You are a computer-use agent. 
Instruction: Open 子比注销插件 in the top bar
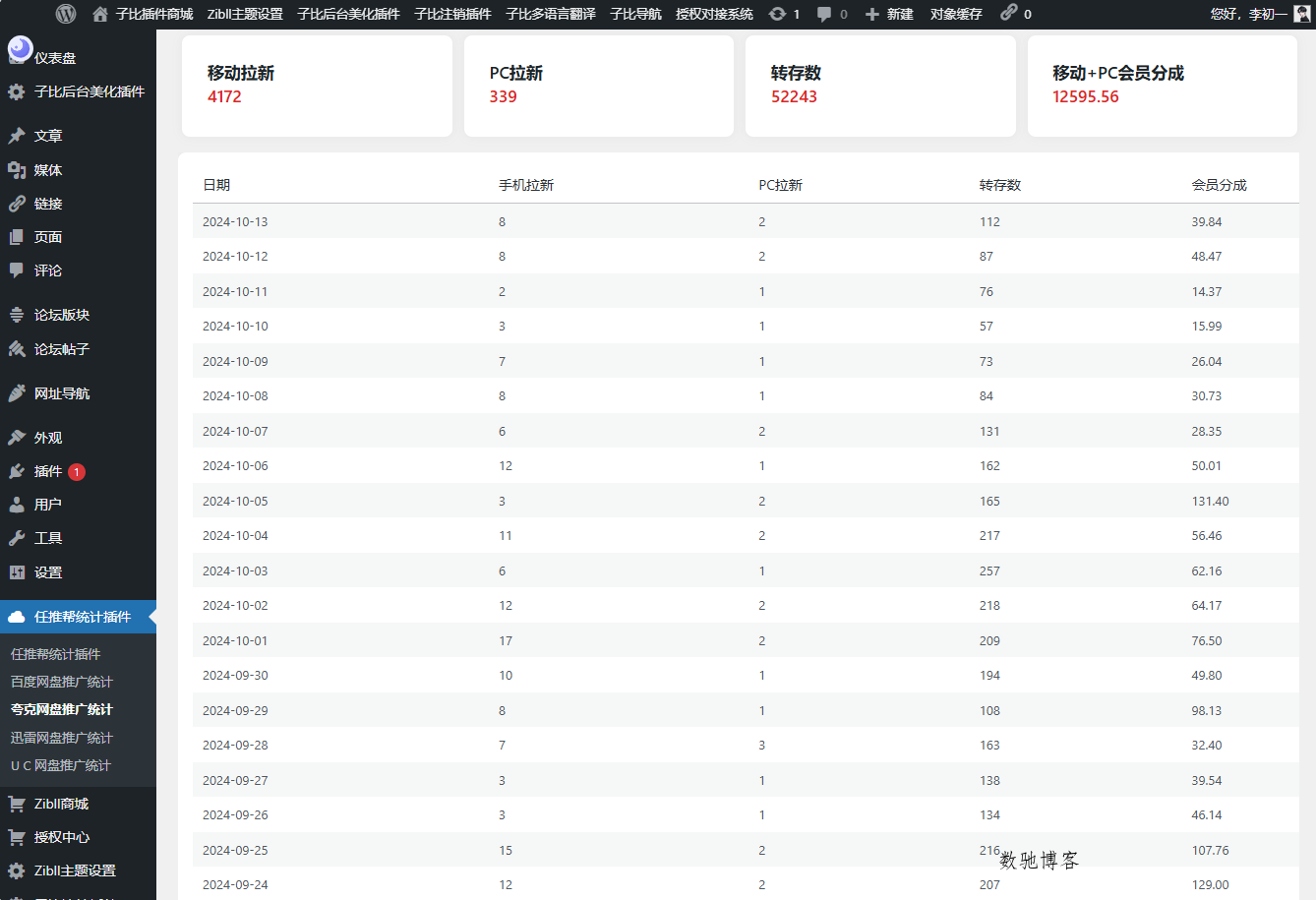point(452,14)
